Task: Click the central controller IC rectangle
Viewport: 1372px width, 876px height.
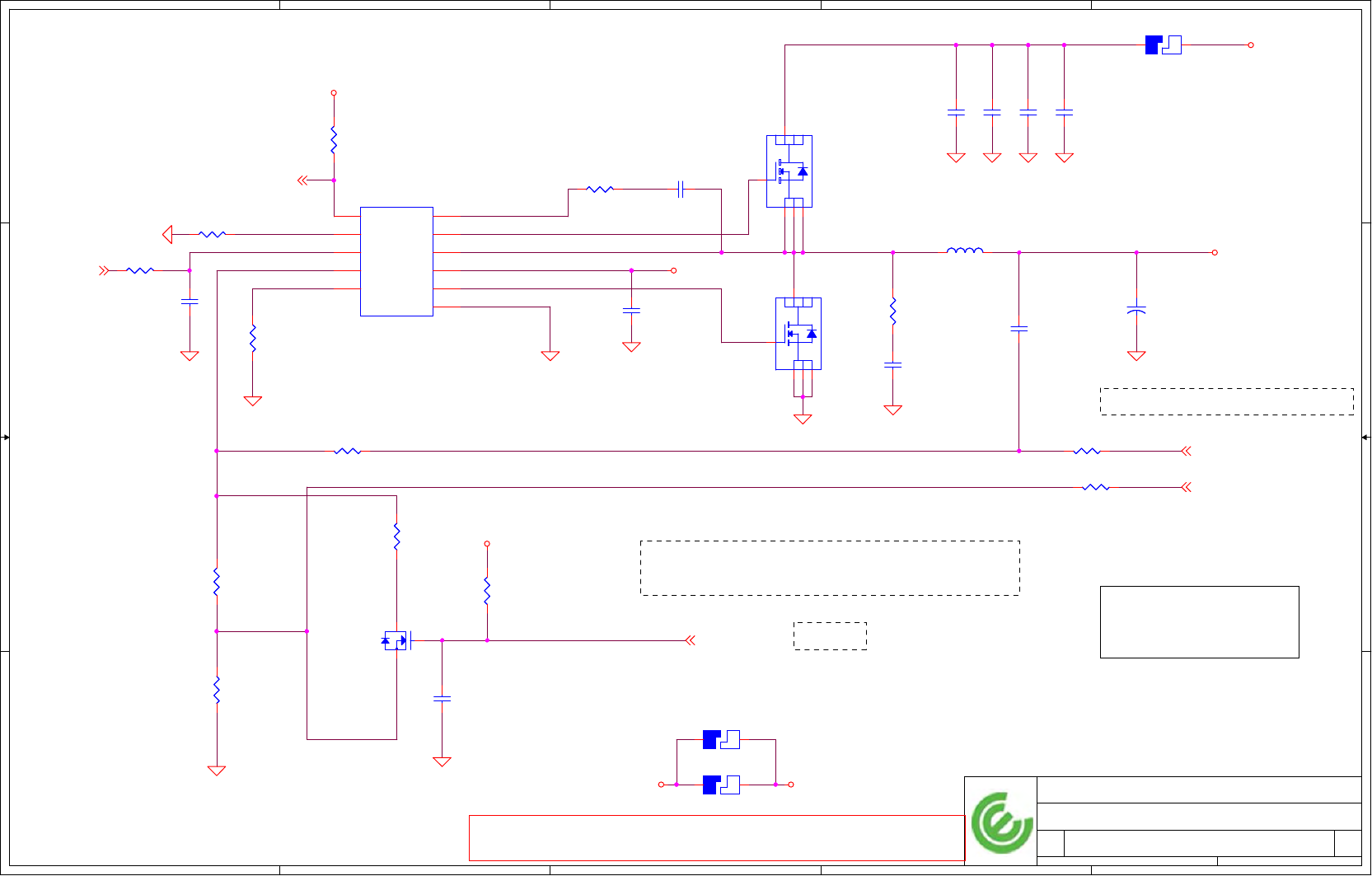Action: coord(396,261)
